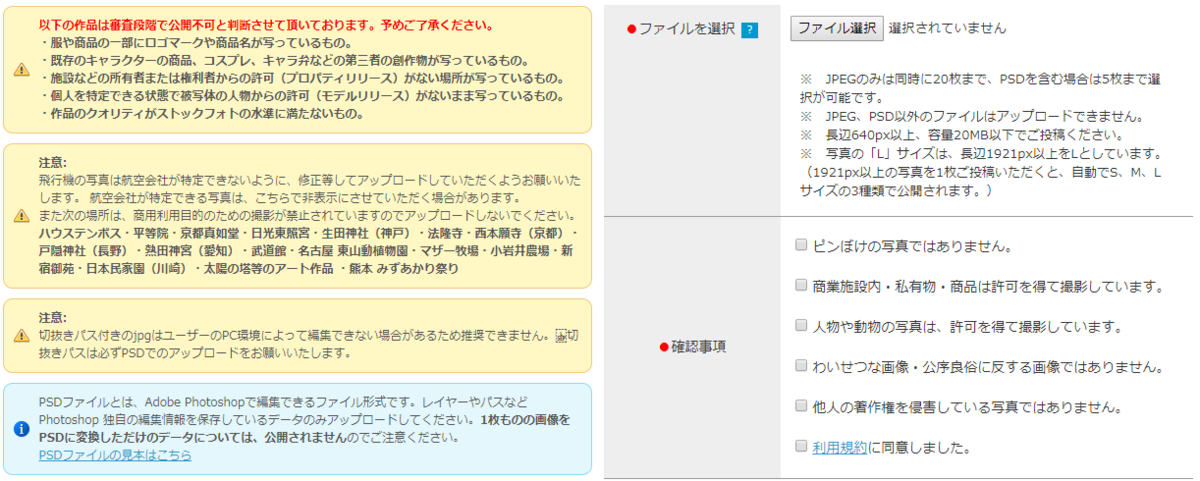Click text ハウステンボス・平等院・京都貞如堂

(308, 233)
